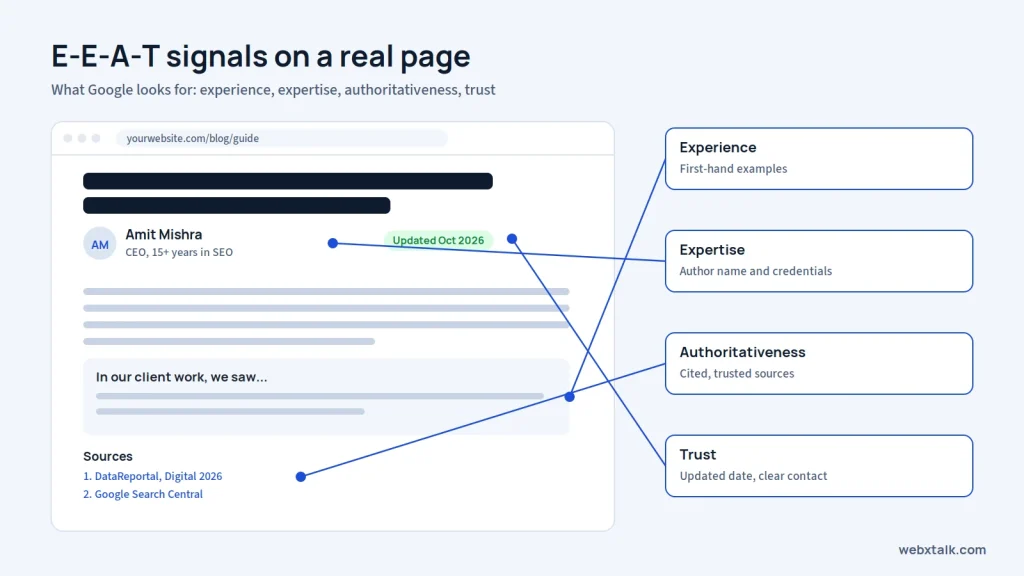Click the "CEO, 15+ years in SEO" byline
1024x576 pixels.
[x=179, y=252]
